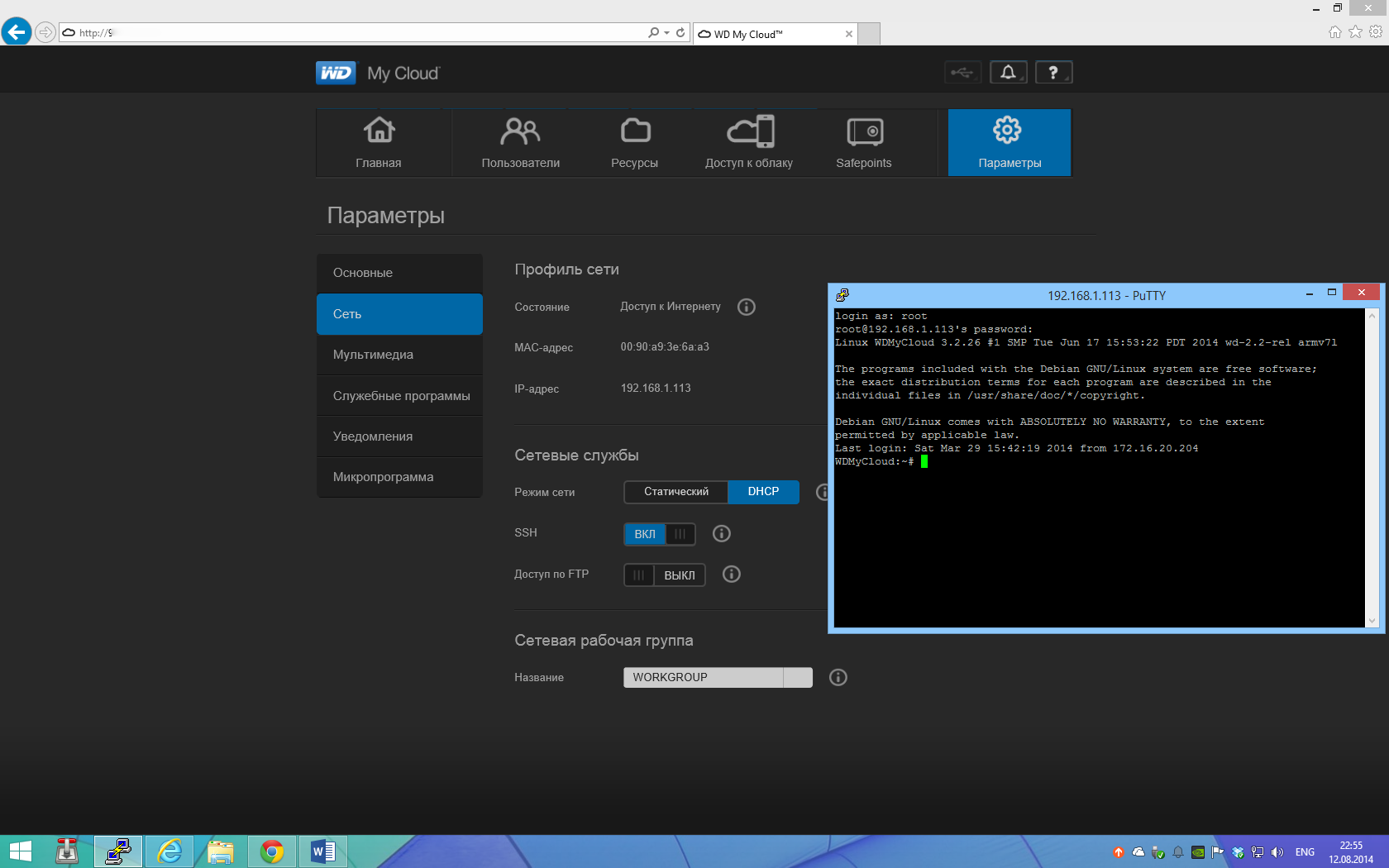Select Основные in settings sidebar
Screen dimensions: 1389x868
pos(399,273)
